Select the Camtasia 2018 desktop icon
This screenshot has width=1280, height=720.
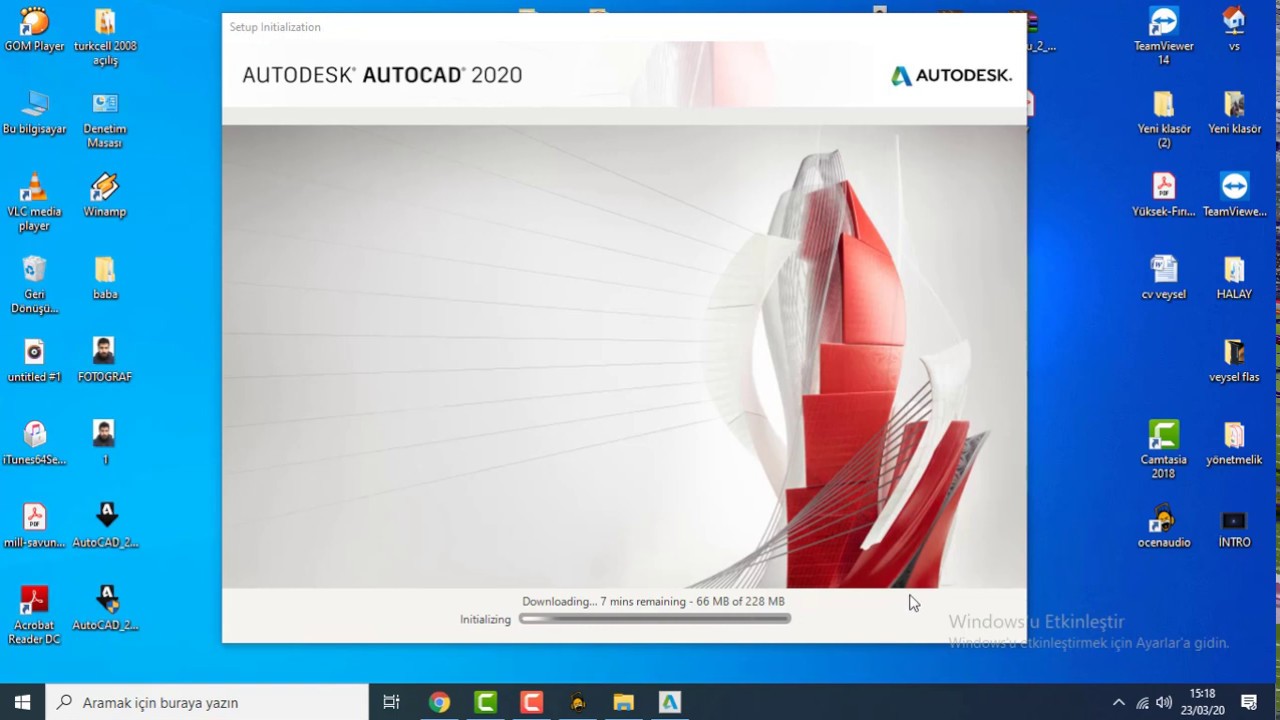point(1164,451)
